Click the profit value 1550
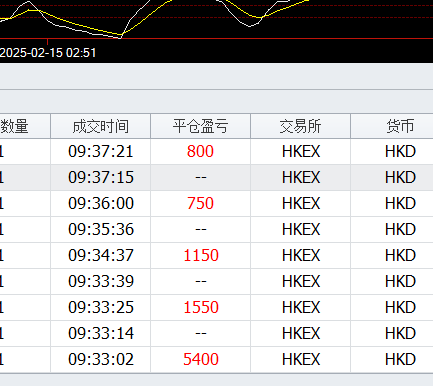Viewport: 433px width, 386px height. 201,307
